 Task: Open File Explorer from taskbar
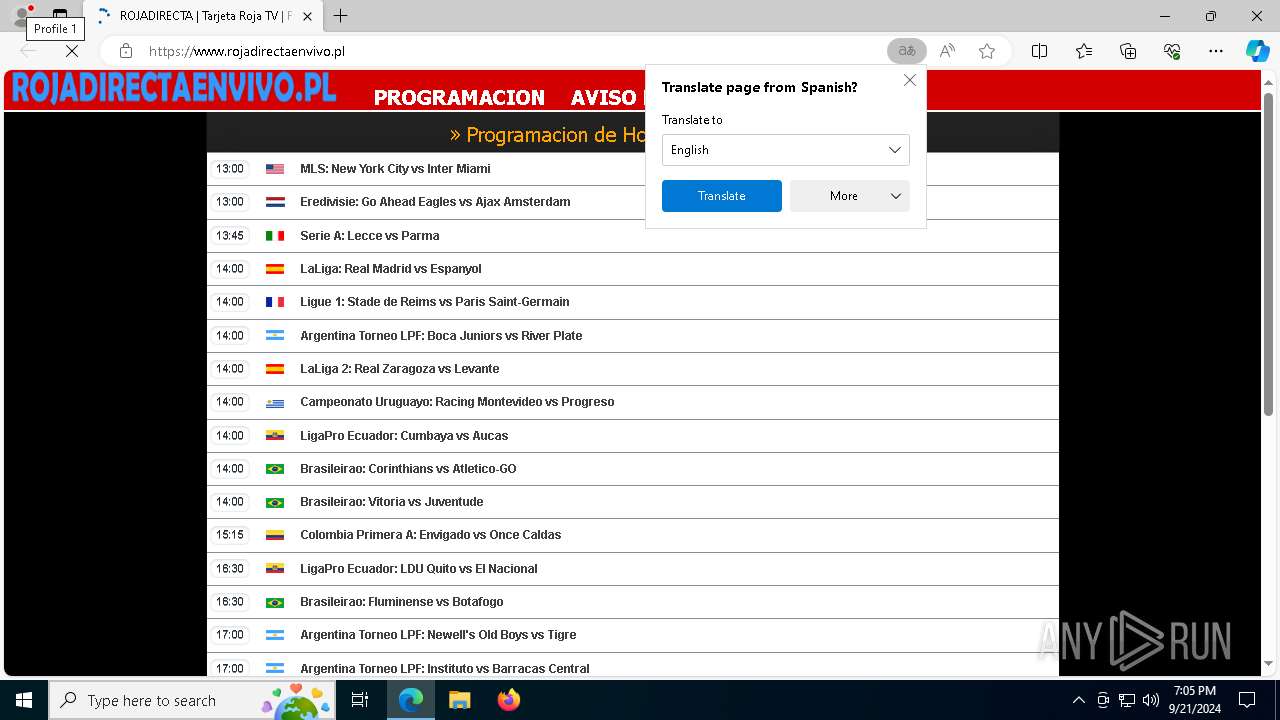click(x=459, y=700)
